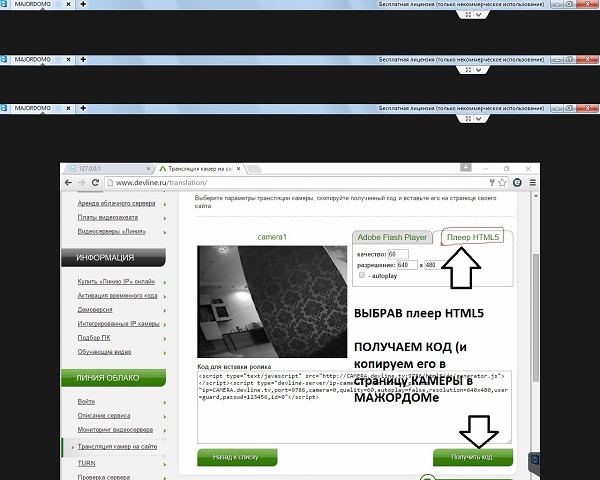The image size is (600, 480).
Task: Open the saved-password key icon in address bar
Action: tap(492, 183)
